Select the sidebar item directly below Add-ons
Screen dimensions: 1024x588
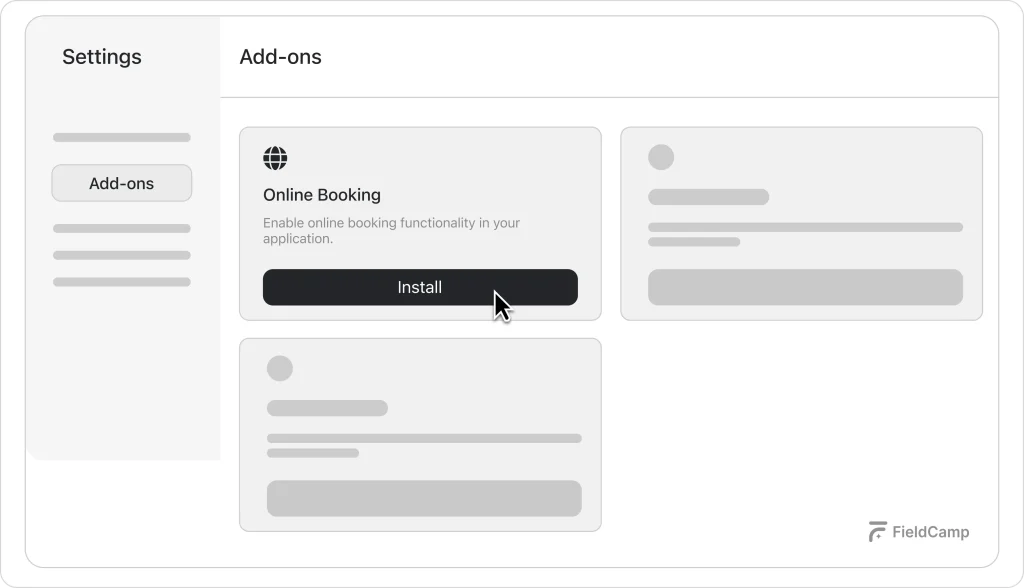coord(121,228)
